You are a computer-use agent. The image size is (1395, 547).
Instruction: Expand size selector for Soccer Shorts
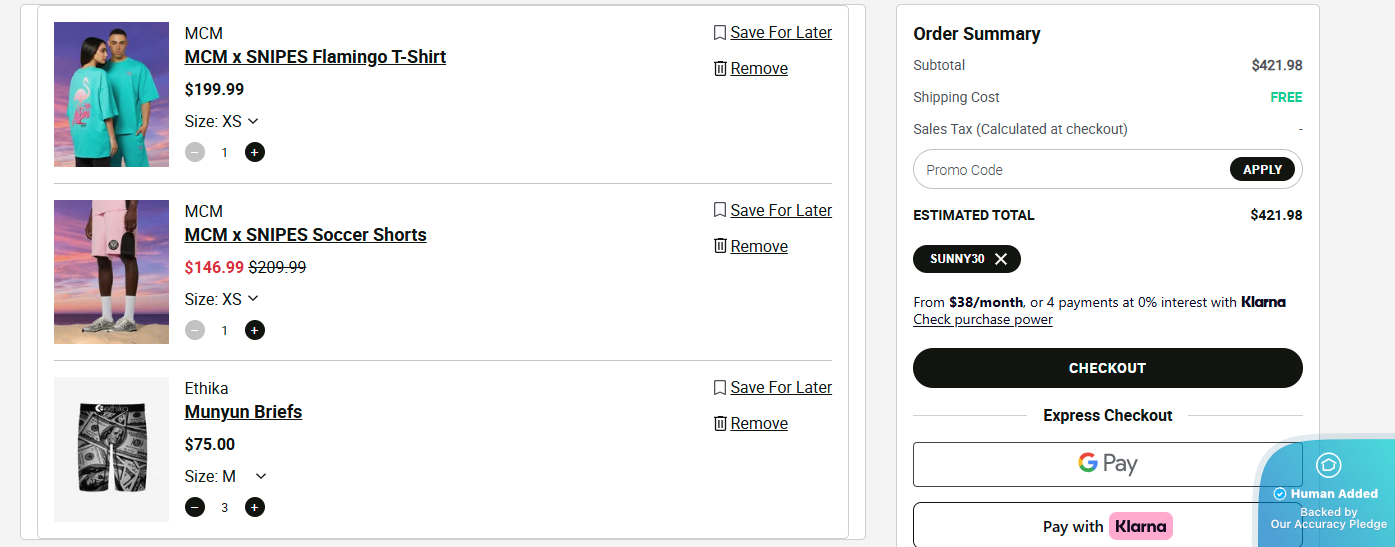click(x=252, y=299)
